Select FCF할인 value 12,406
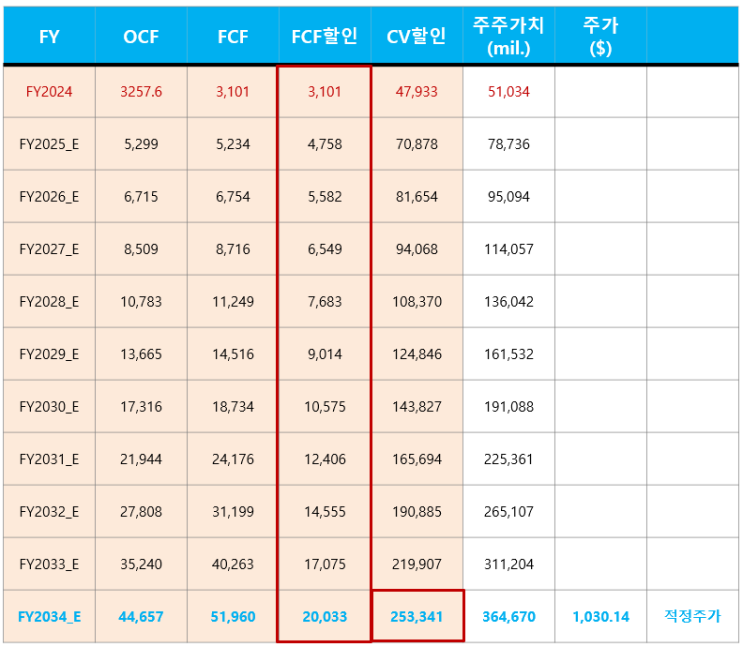The width and height of the screenshot is (743, 647). (x=325, y=460)
